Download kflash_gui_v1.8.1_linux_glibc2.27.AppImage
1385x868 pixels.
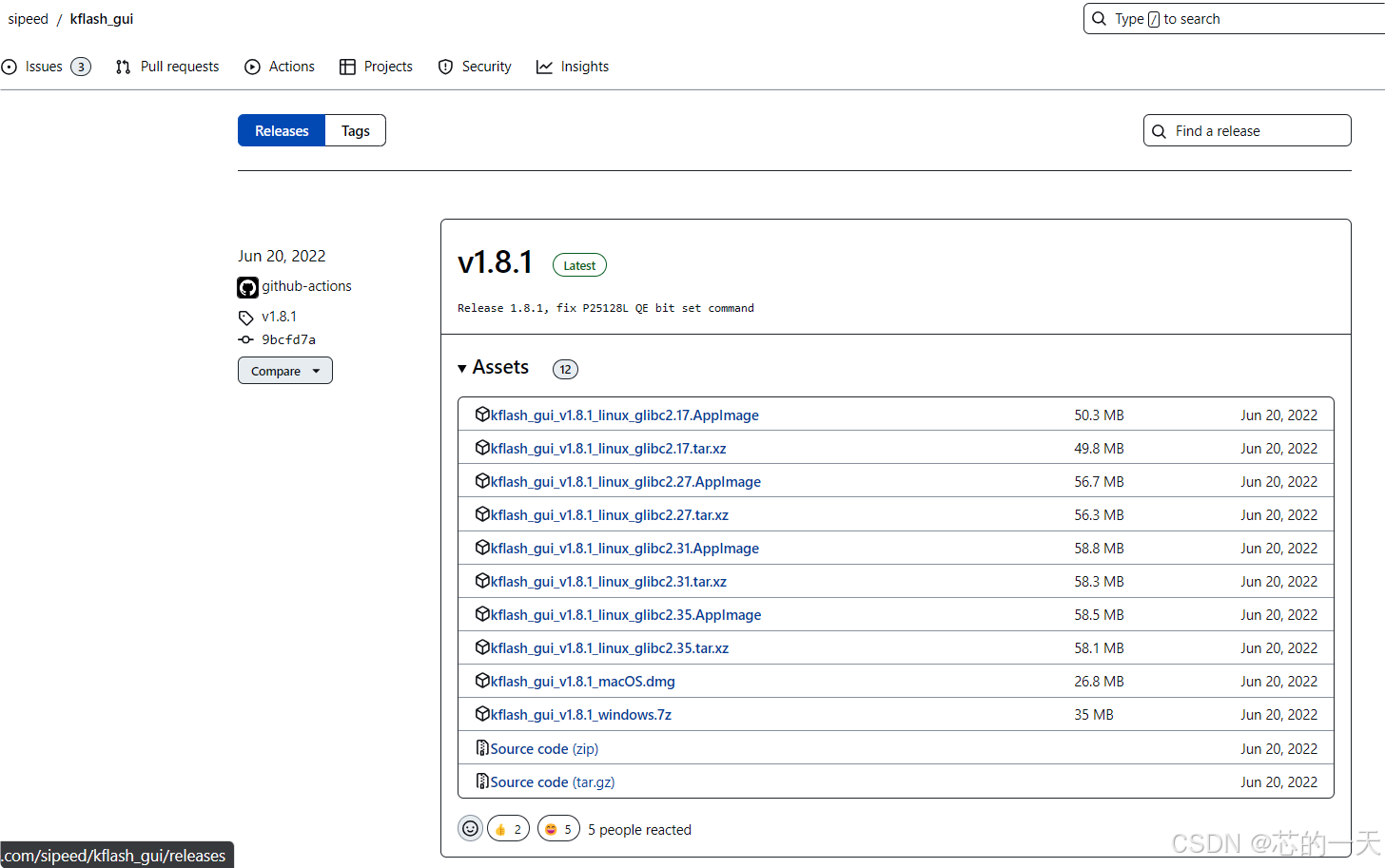pyautogui.click(x=625, y=482)
